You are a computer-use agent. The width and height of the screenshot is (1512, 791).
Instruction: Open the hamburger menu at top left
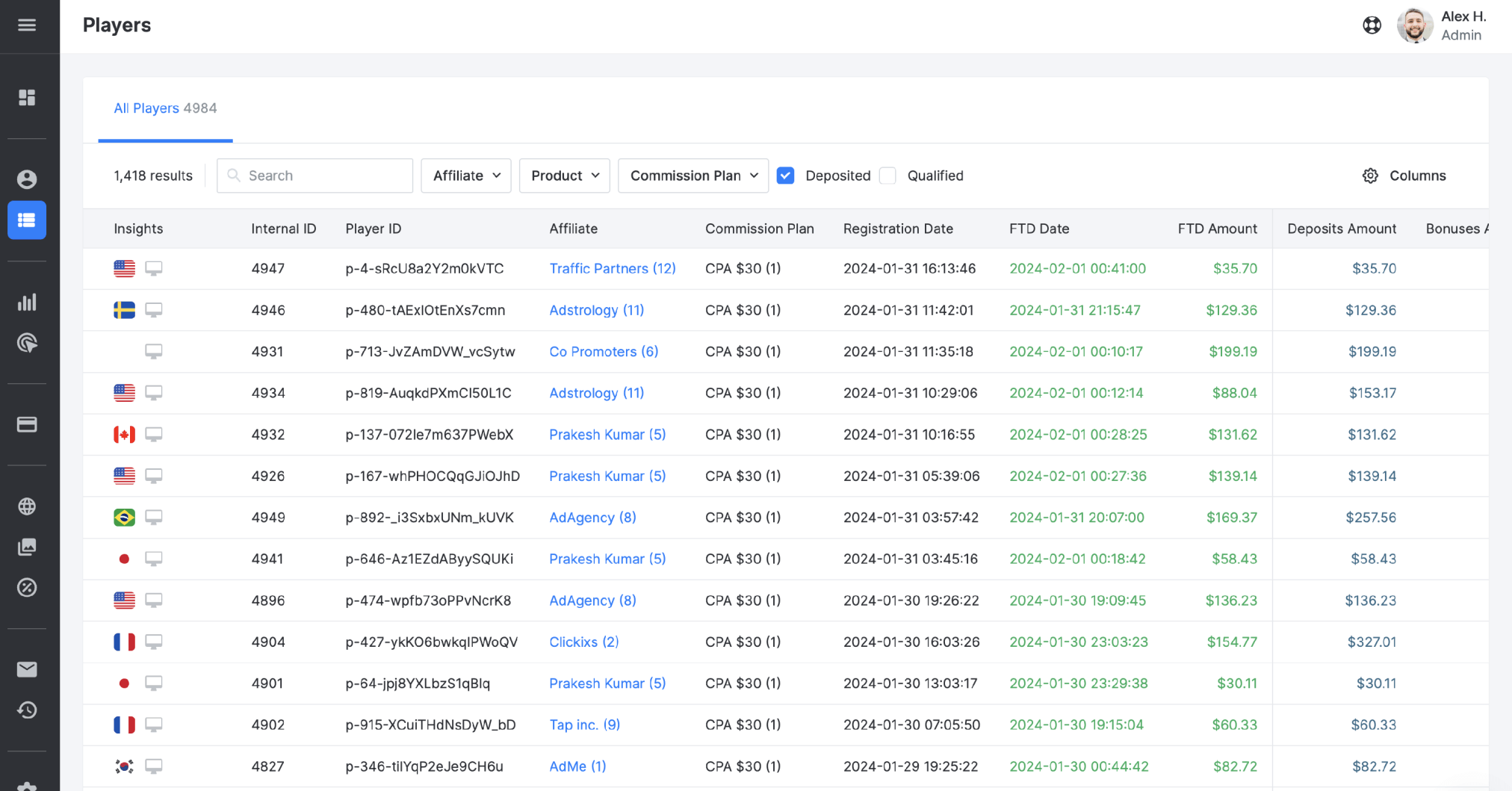click(27, 25)
